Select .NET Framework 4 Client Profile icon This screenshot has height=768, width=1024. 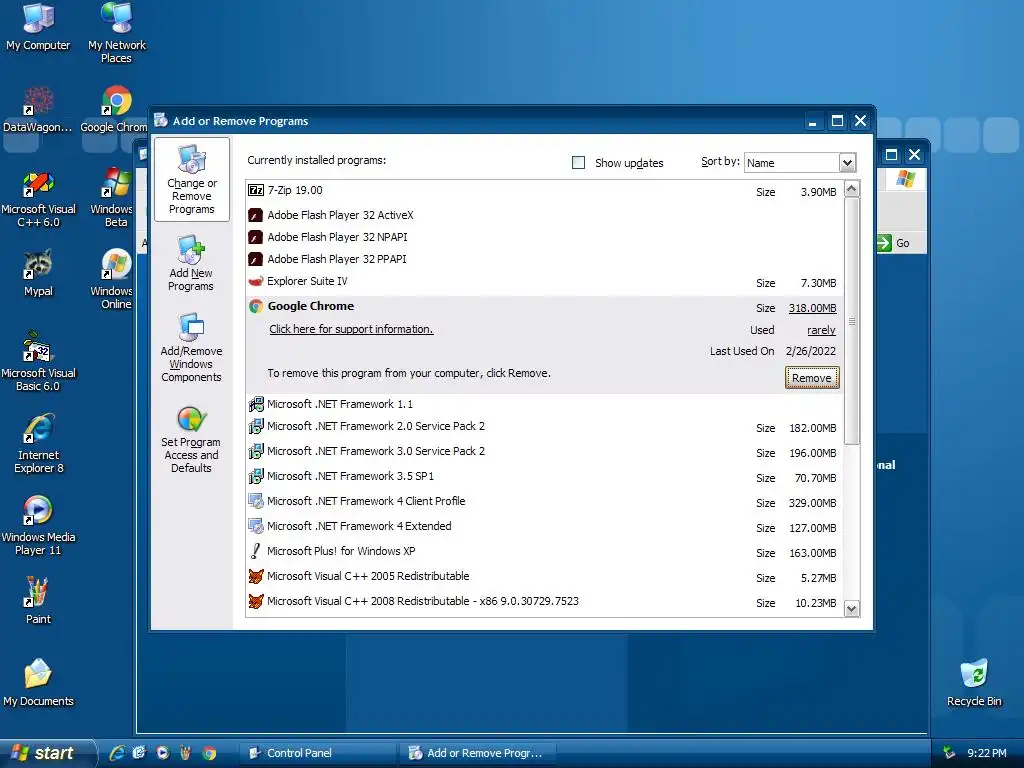coord(256,501)
